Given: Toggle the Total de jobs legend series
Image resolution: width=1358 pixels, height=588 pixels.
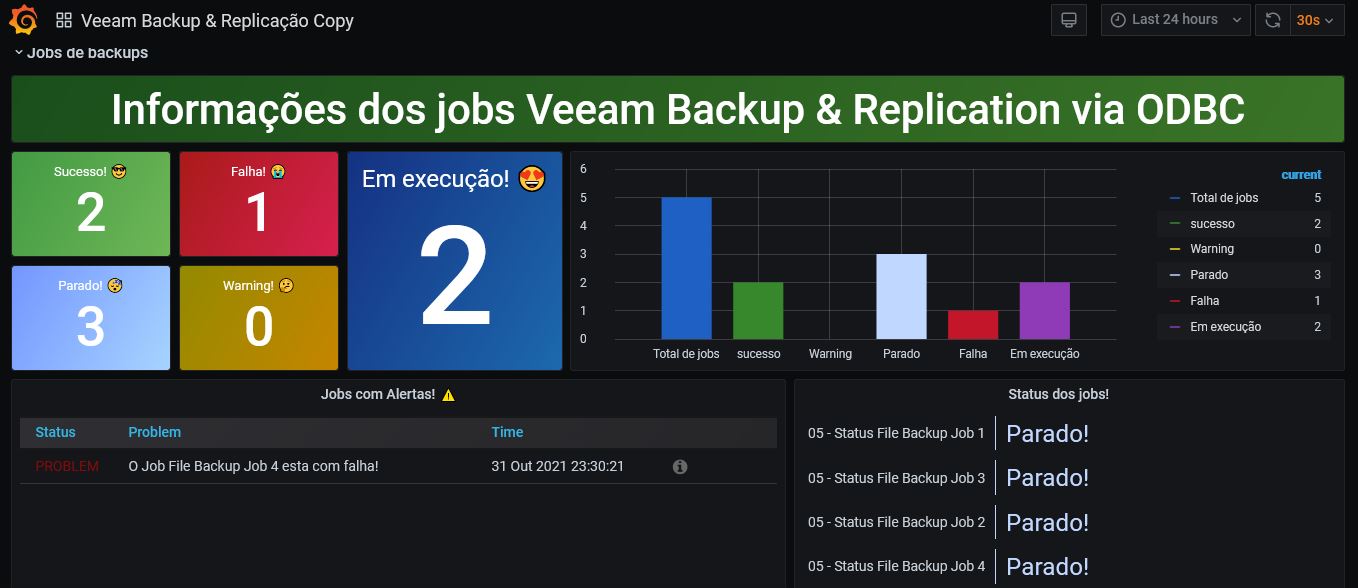Looking at the screenshot, I should 1223,198.
